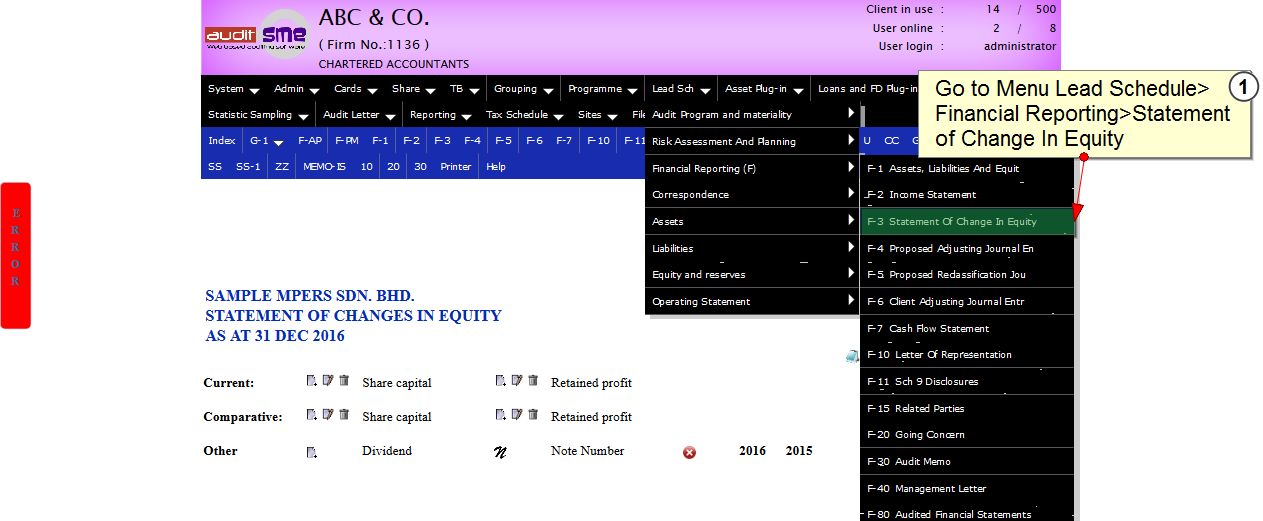Click edit icon for Current Share capital
Viewport: 1263px width, 521px height.
[x=327, y=381]
